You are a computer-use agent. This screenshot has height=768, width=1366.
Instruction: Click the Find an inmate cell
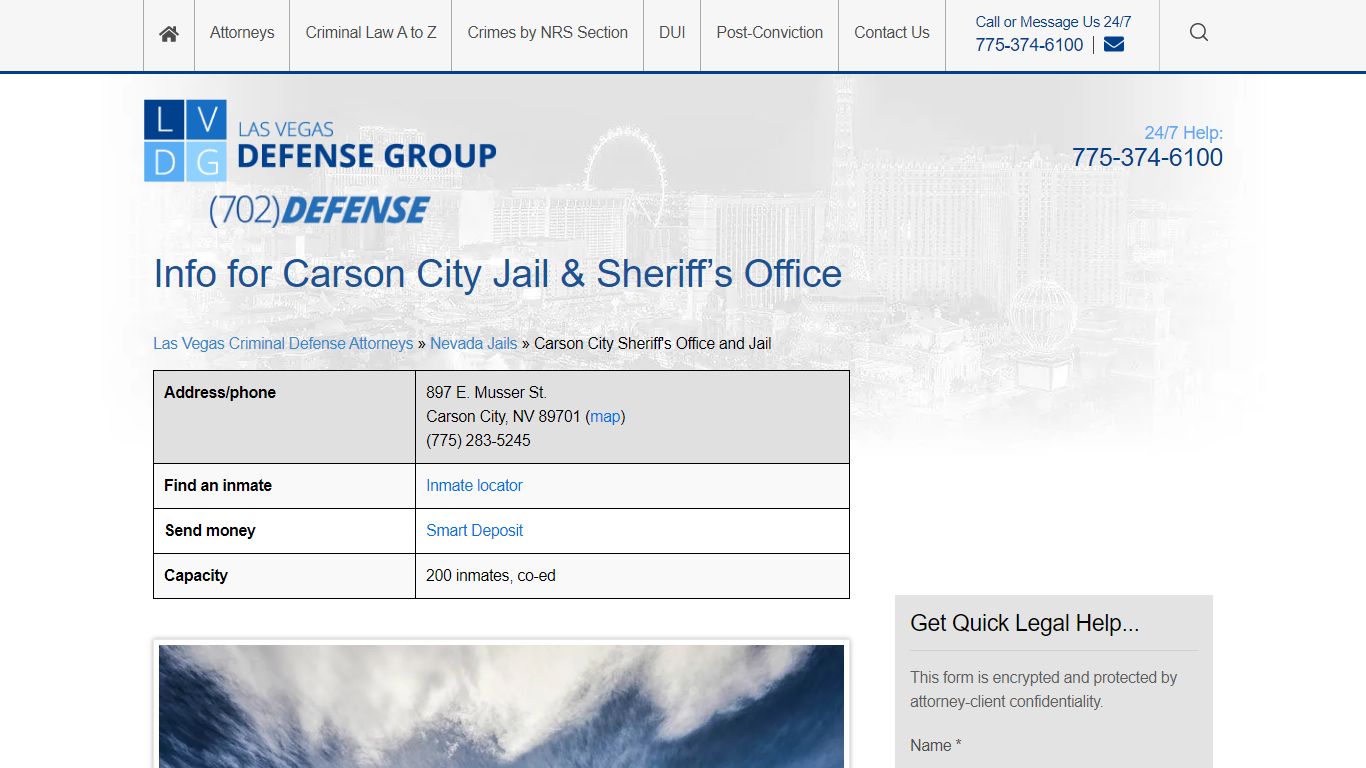pos(284,486)
